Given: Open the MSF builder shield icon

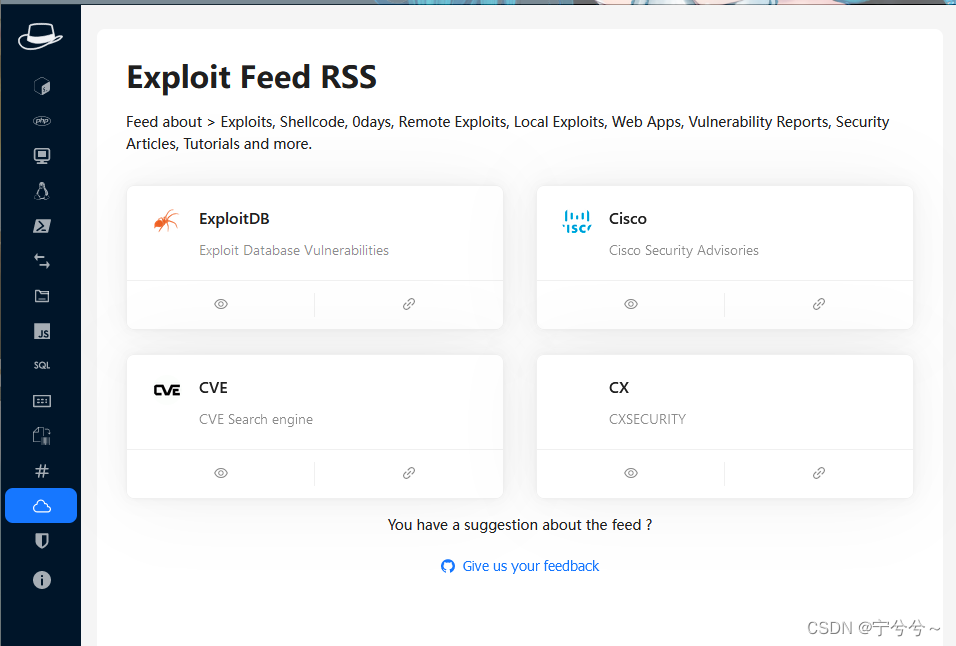Looking at the screenshot, I should 41,541.
